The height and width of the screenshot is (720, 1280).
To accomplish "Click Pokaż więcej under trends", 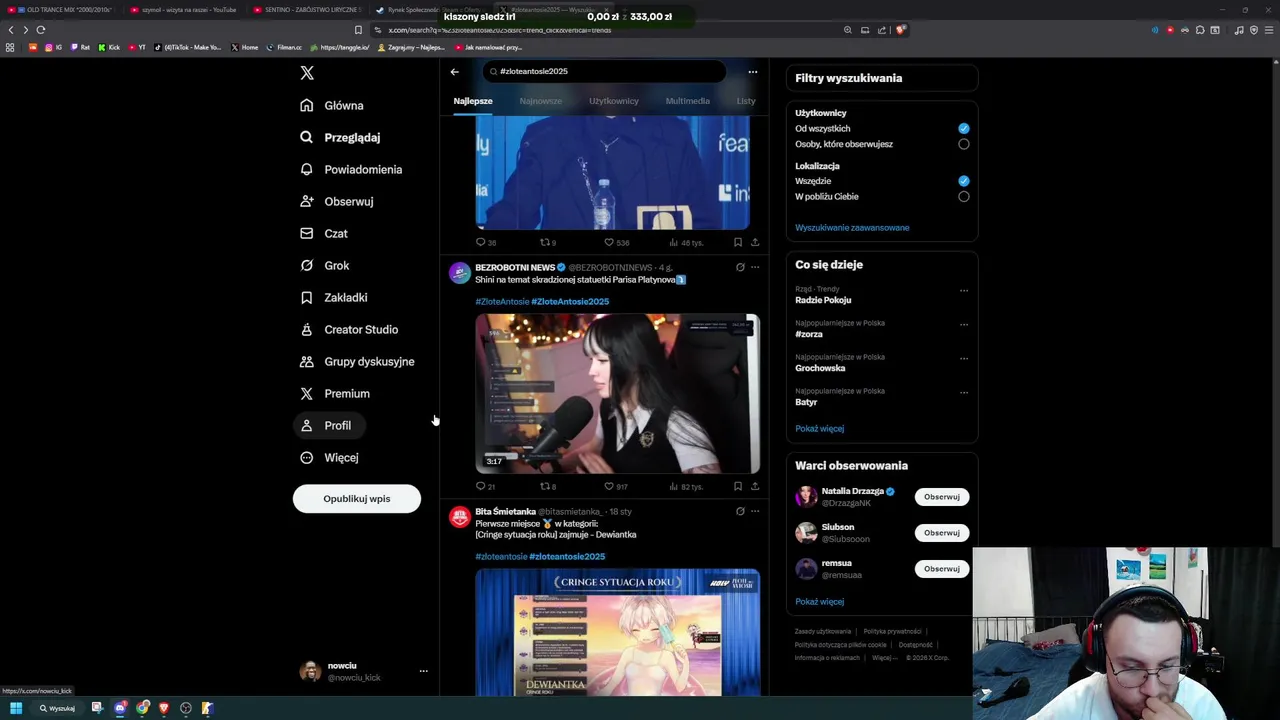I will [x=820, y=429].
